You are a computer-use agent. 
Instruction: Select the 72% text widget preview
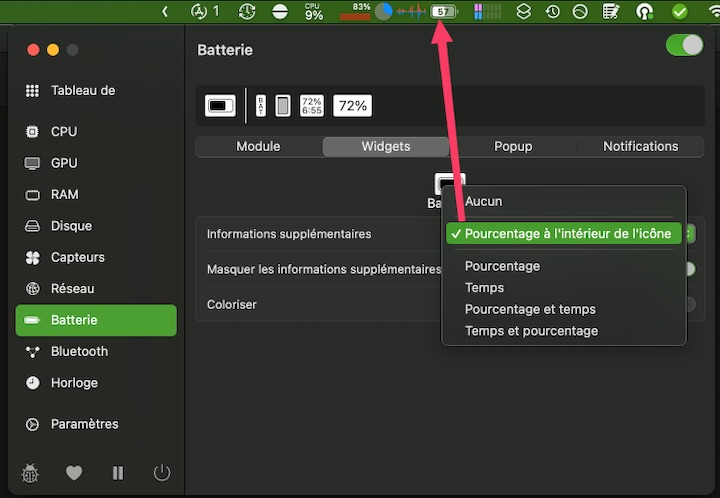click(x=351, y=105)
